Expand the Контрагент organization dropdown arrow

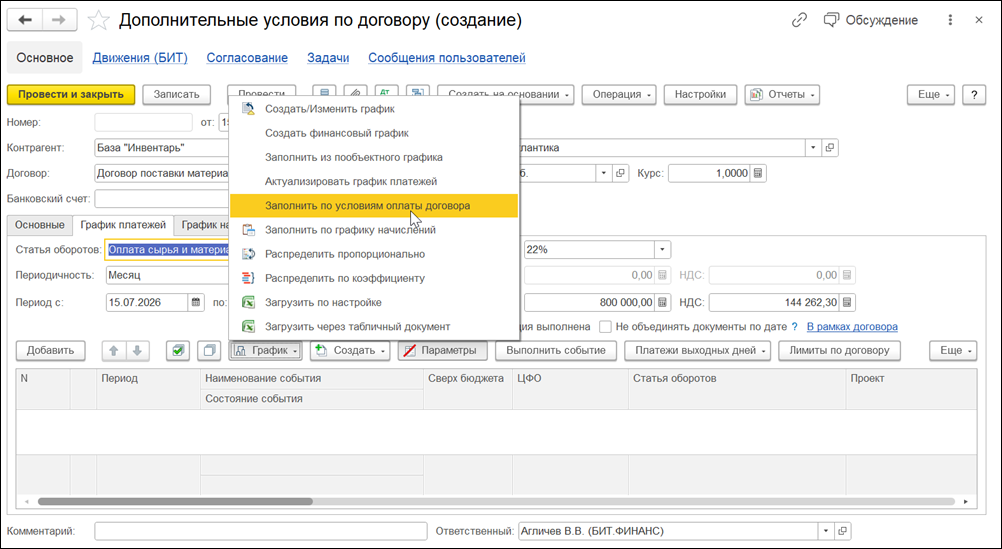(813, 148)
